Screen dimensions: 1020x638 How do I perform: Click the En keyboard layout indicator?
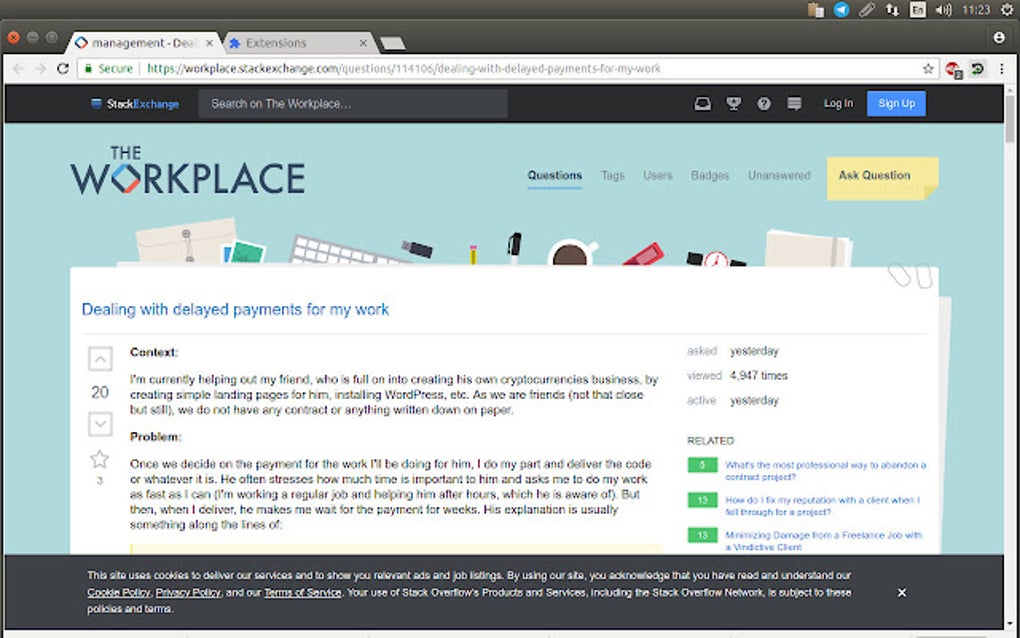pos(917,11)
